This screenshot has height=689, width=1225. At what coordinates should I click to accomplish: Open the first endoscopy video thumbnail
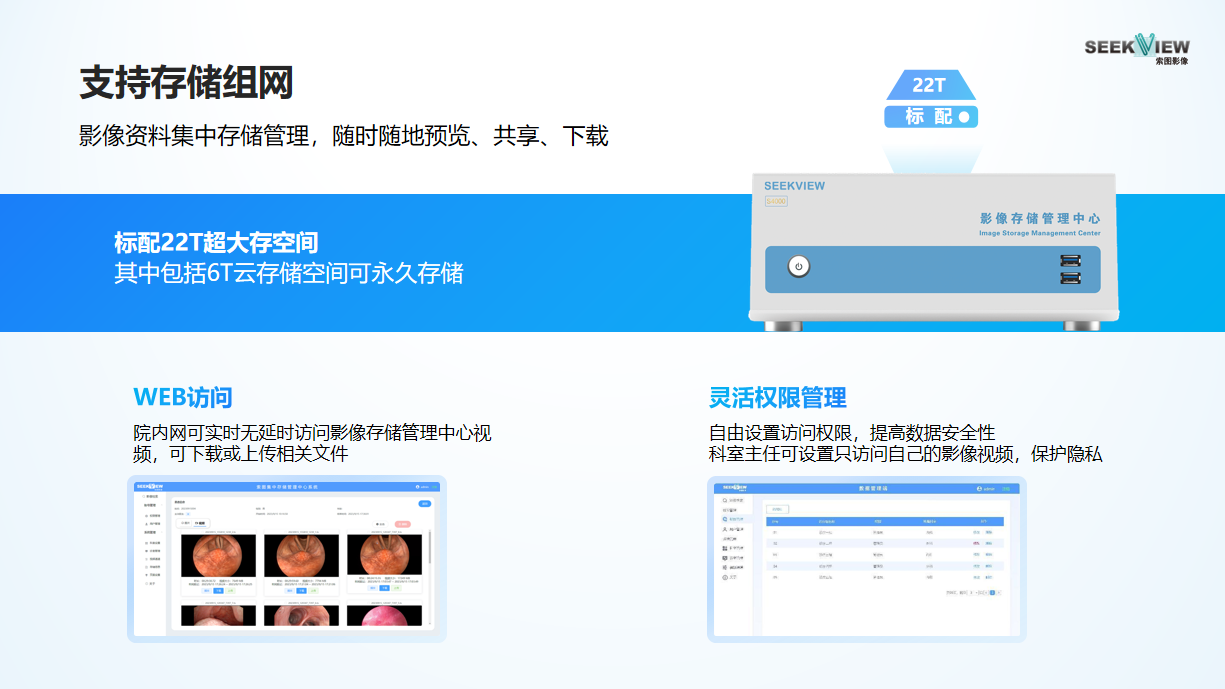(218, 555)
